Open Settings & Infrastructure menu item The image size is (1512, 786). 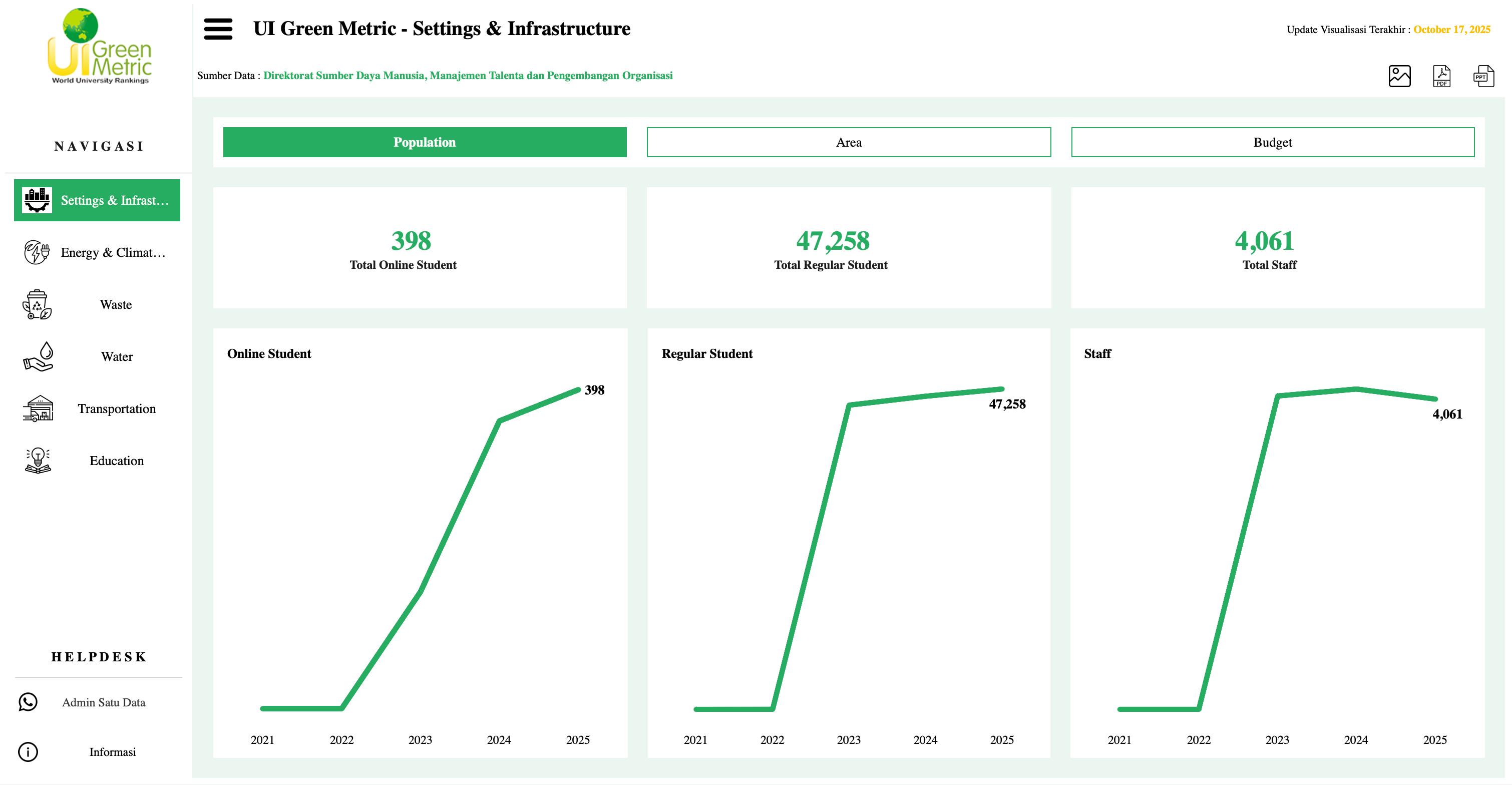[x=98, y=200]
